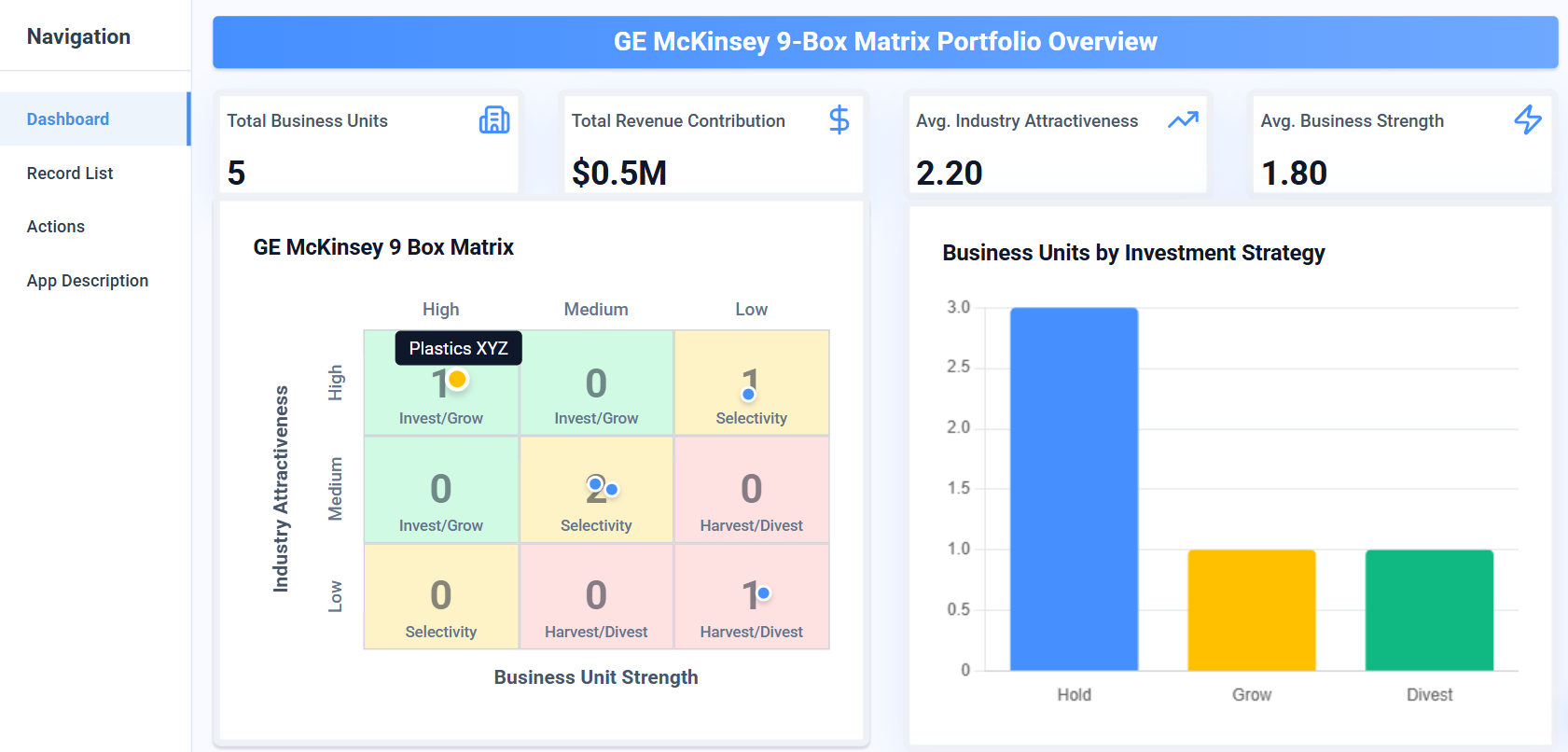Click the Business Unit Strength axis label

(596, 677)
